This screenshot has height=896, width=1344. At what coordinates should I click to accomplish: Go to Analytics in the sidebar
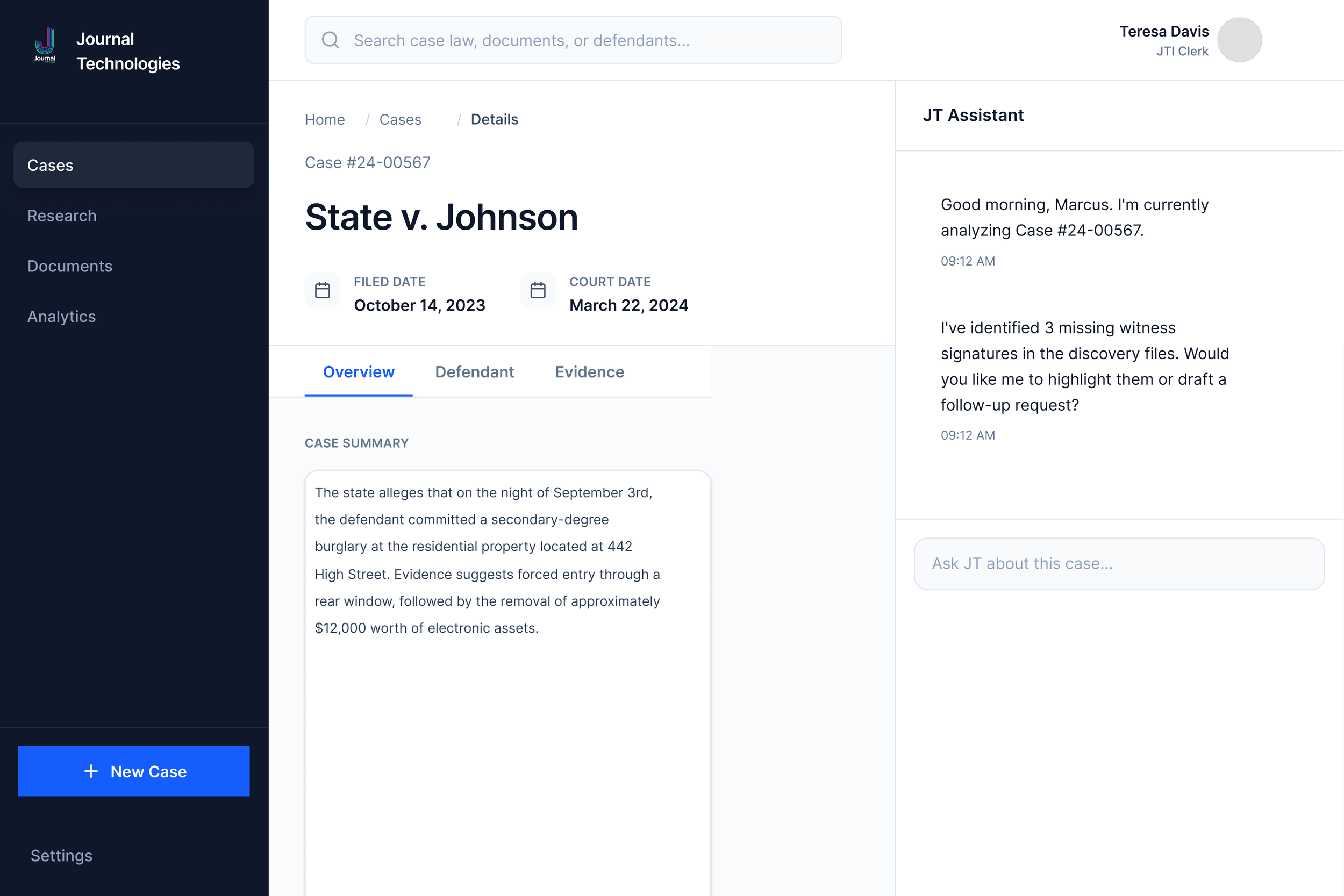point(62,316)
